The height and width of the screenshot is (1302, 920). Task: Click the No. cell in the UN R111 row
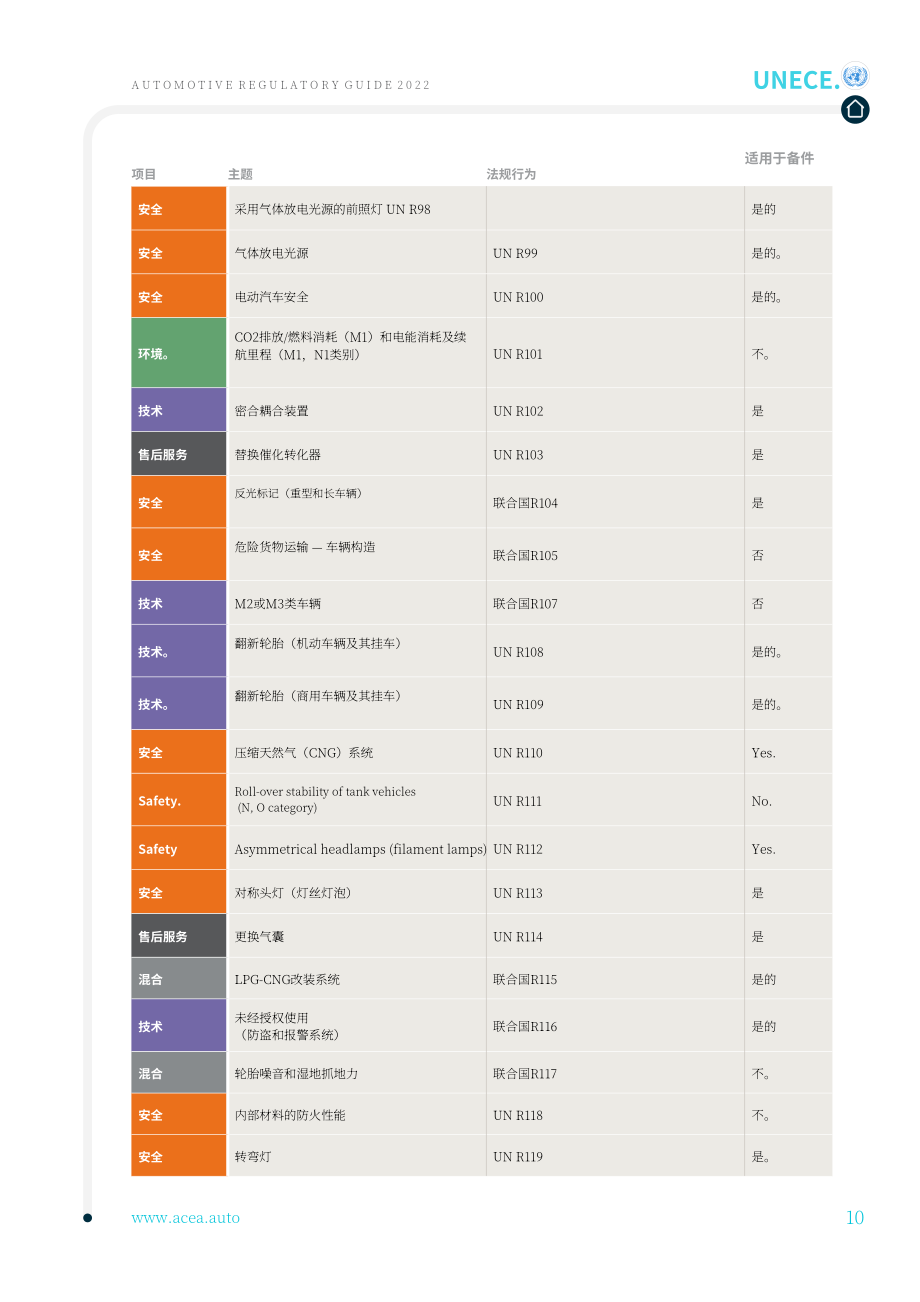point(788,800)
